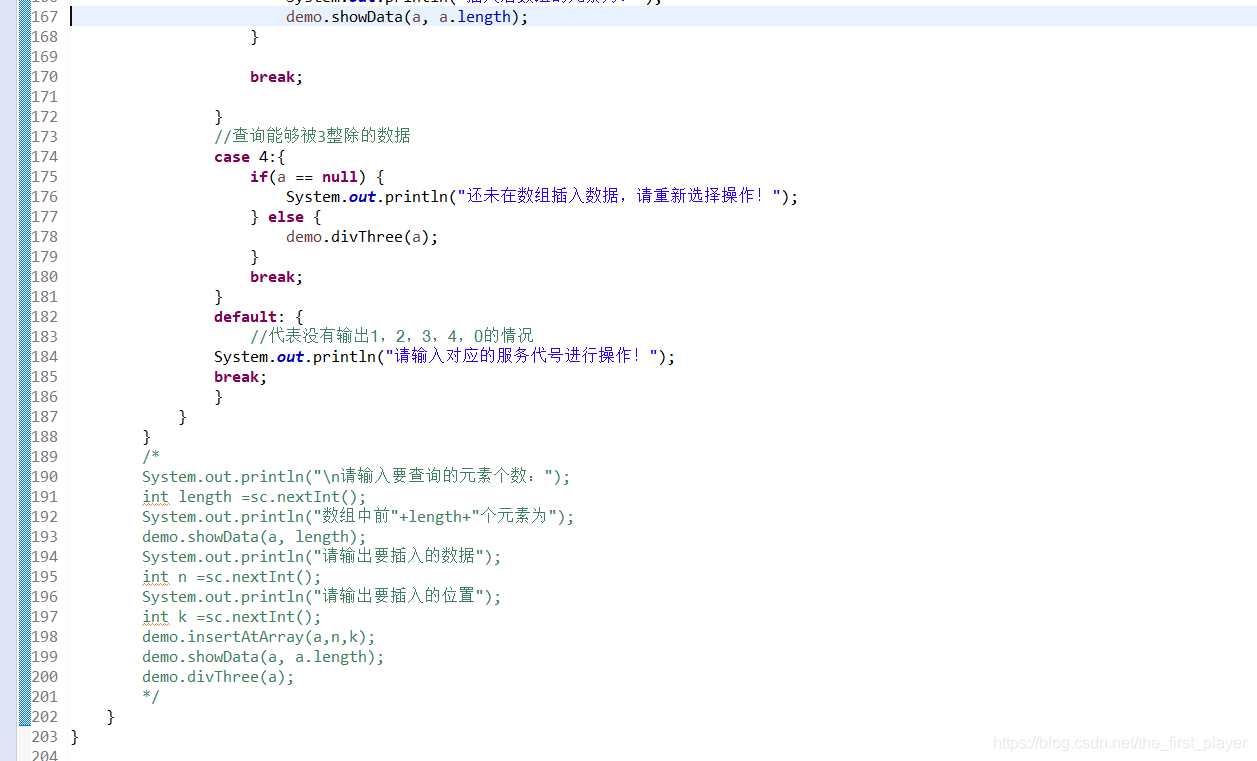1257x761 pixels.
Task: Click the '/*' comment opener on line 189
Action: [151, 457]
